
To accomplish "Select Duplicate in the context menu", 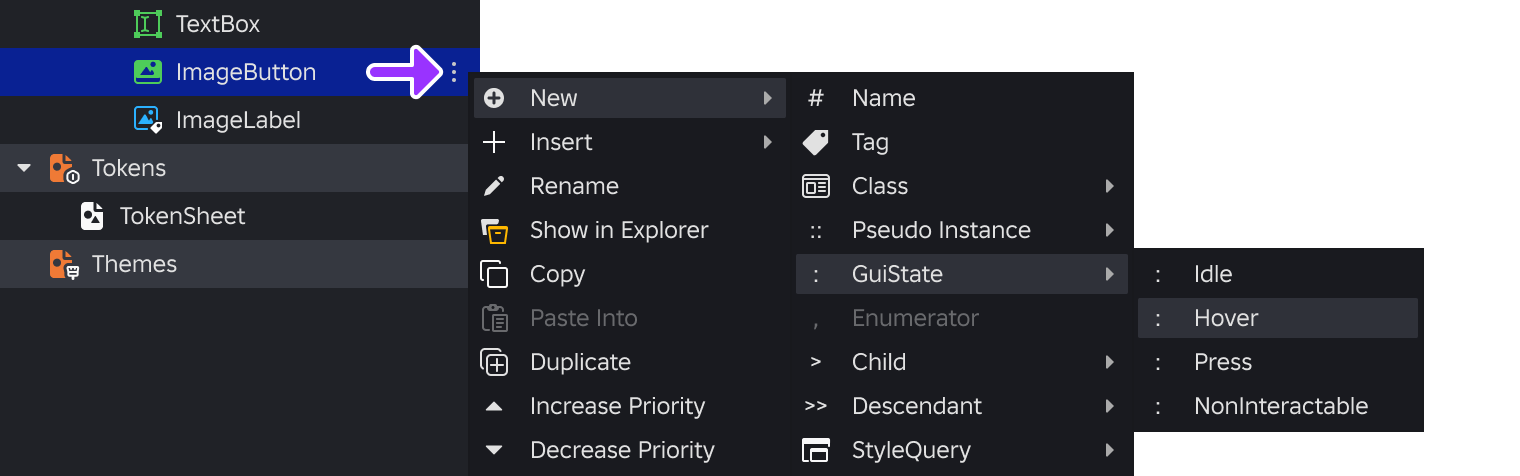I will 629,362.
